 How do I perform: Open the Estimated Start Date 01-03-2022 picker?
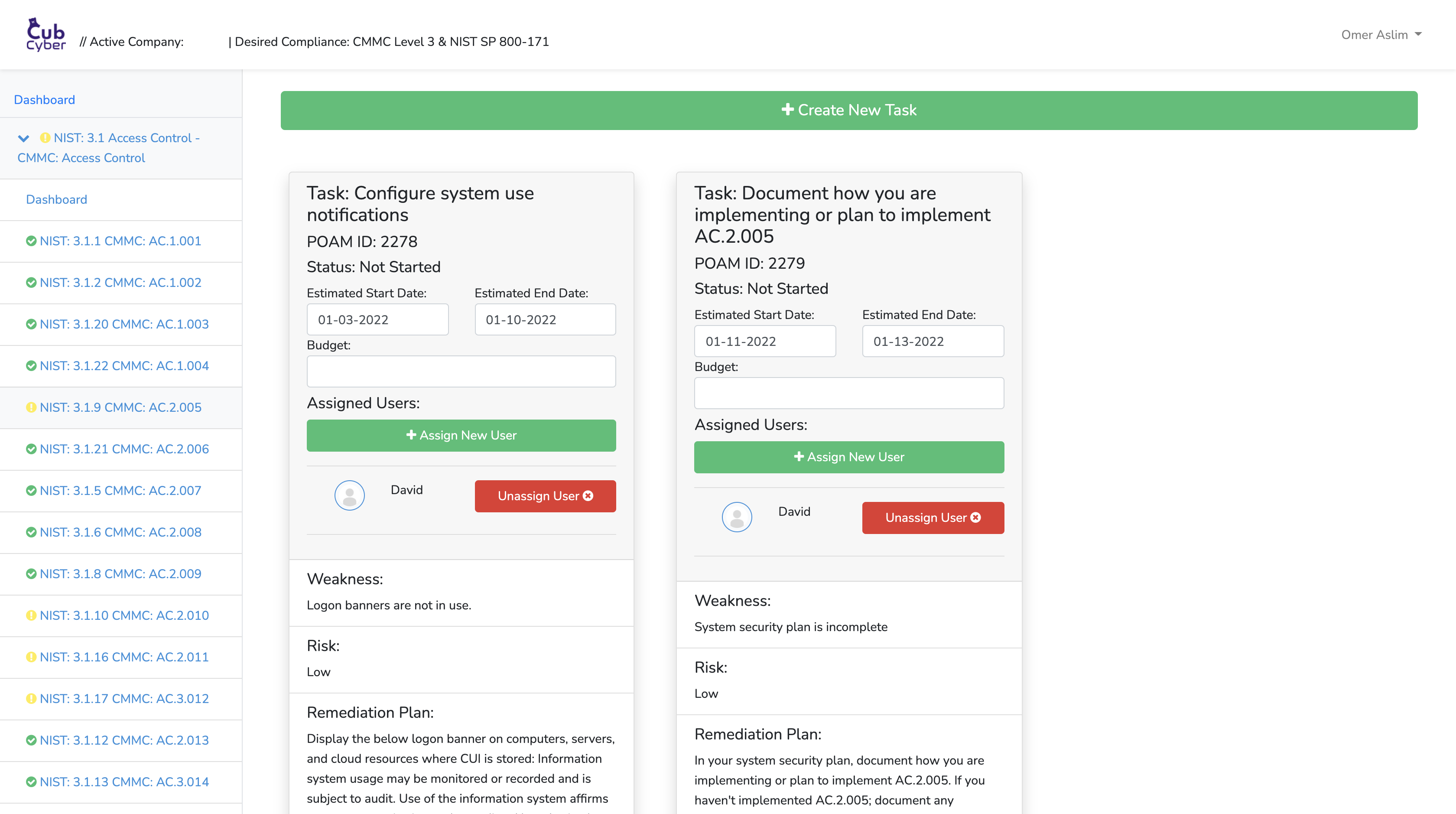point(377,320)
